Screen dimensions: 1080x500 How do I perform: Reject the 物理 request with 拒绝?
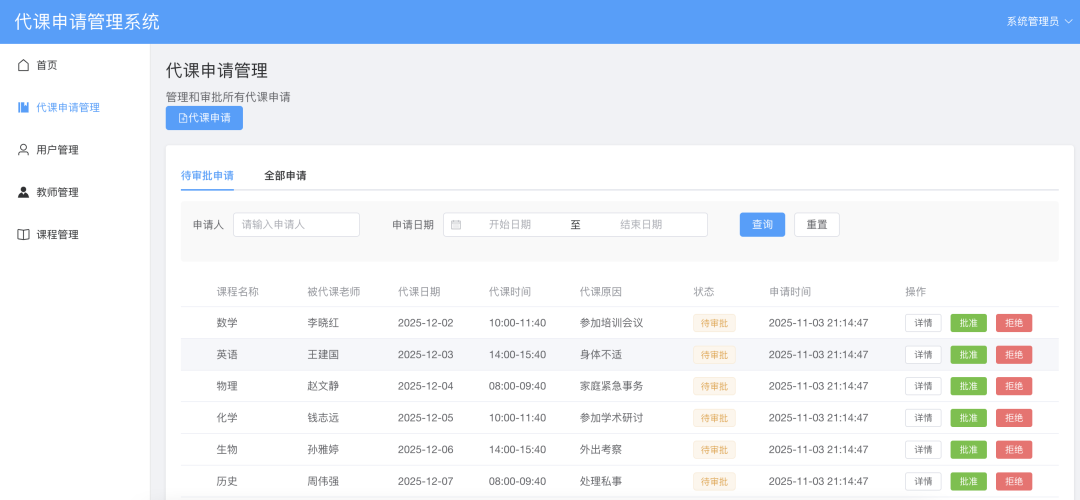[1014, 386]
